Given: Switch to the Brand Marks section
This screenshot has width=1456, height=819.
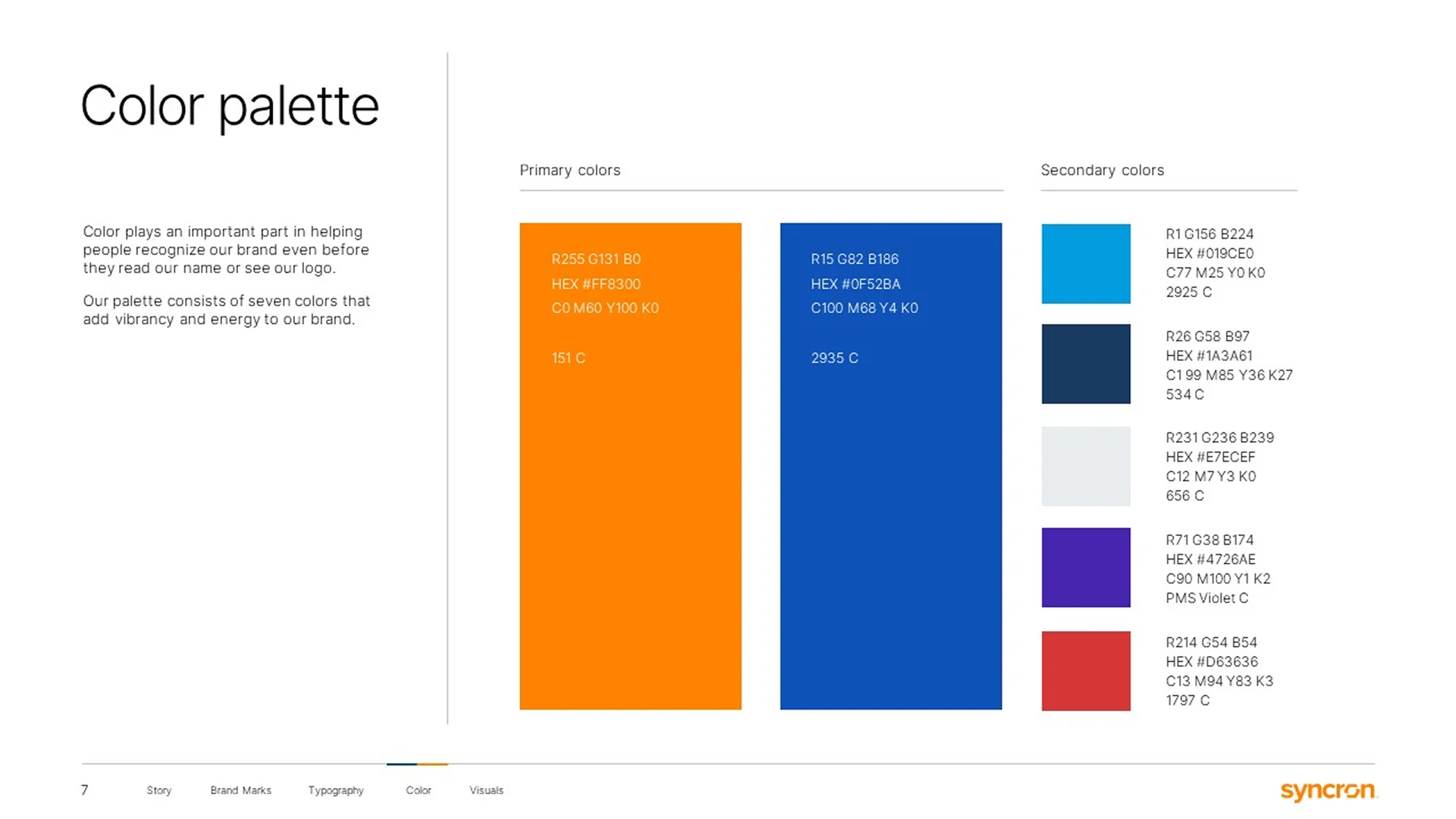Looking at the screenshot, I should pos(240,790).
